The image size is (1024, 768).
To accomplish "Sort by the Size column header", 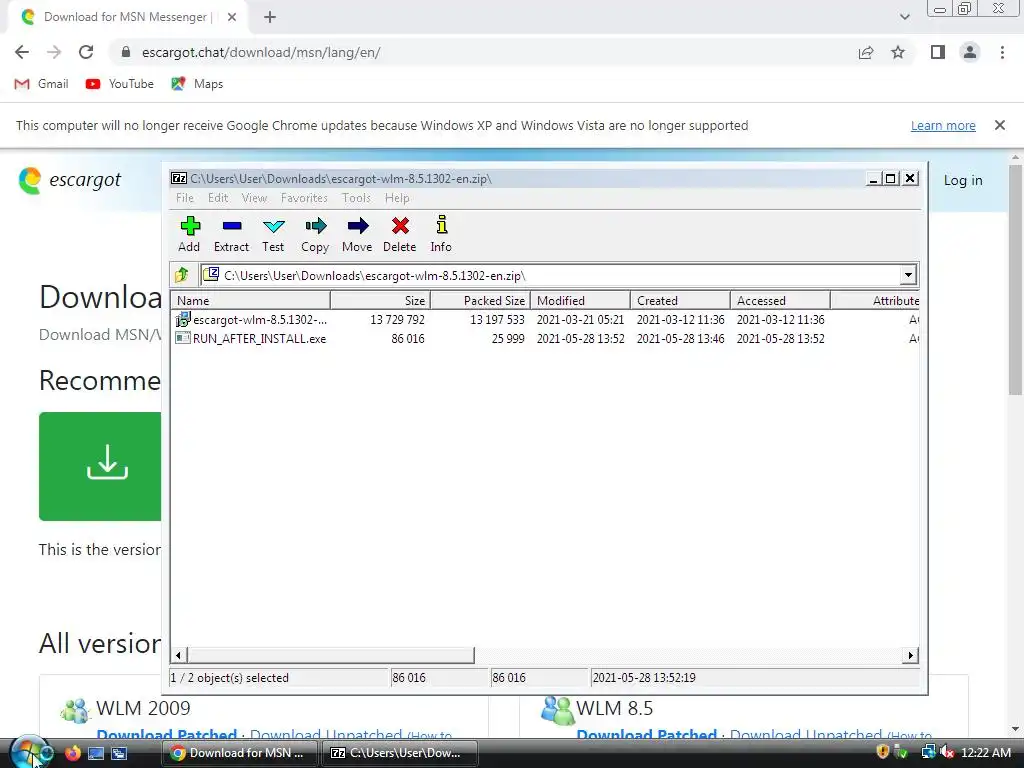I will point(381,300).
